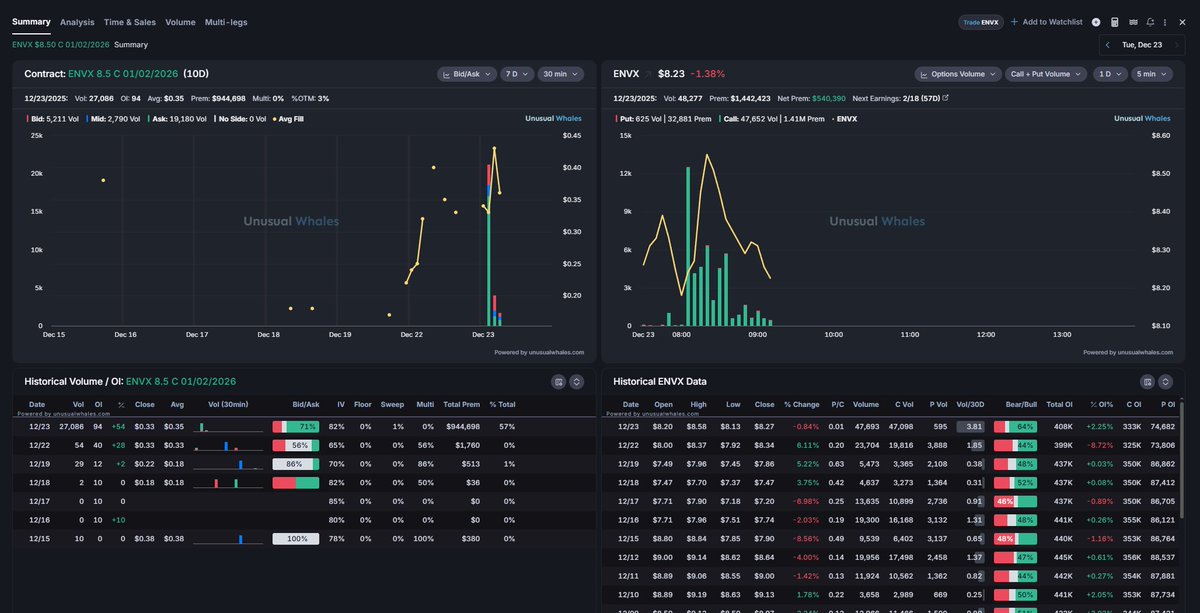Click the ENVX stock link arrow icon
Viewport: 1200px width, 613px height.
coord(647,74)
